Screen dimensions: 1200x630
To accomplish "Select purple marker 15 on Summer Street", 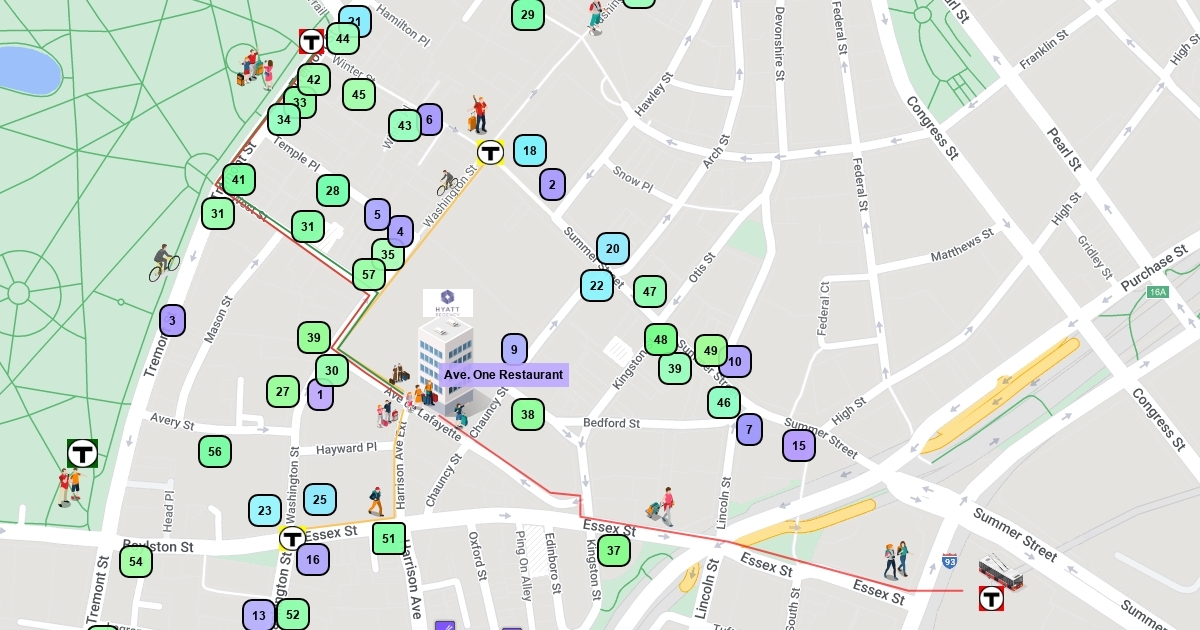I will point(798,445).
